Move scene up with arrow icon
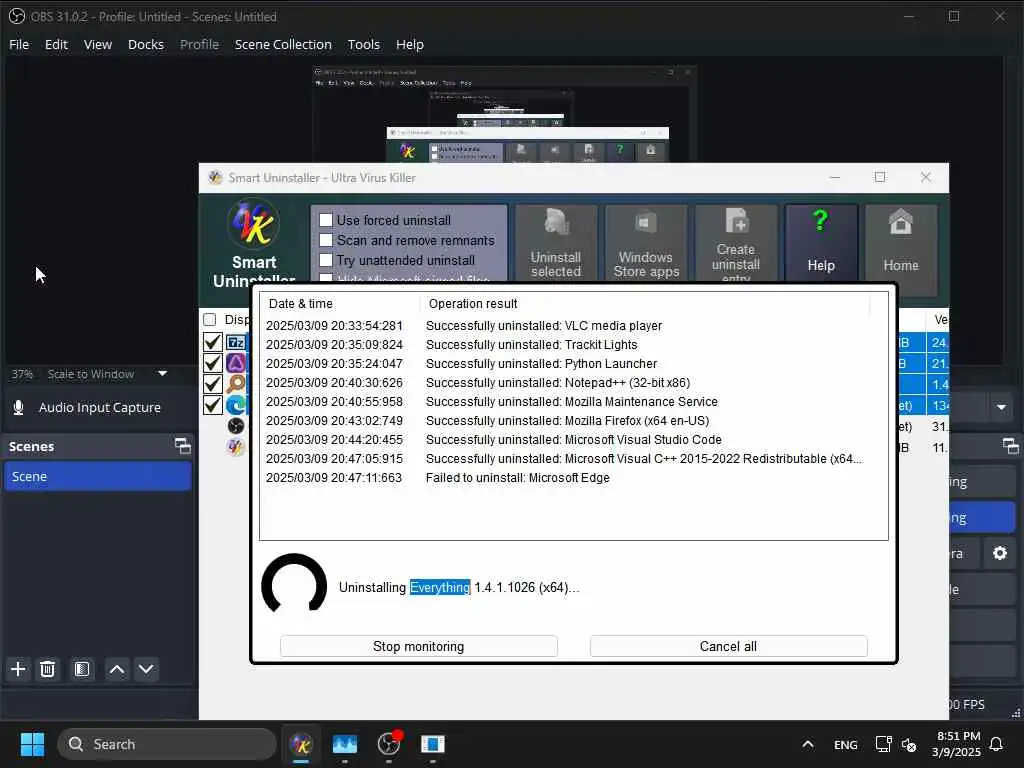This screenshot has width=1024, height=768. [x=117, y=669]
